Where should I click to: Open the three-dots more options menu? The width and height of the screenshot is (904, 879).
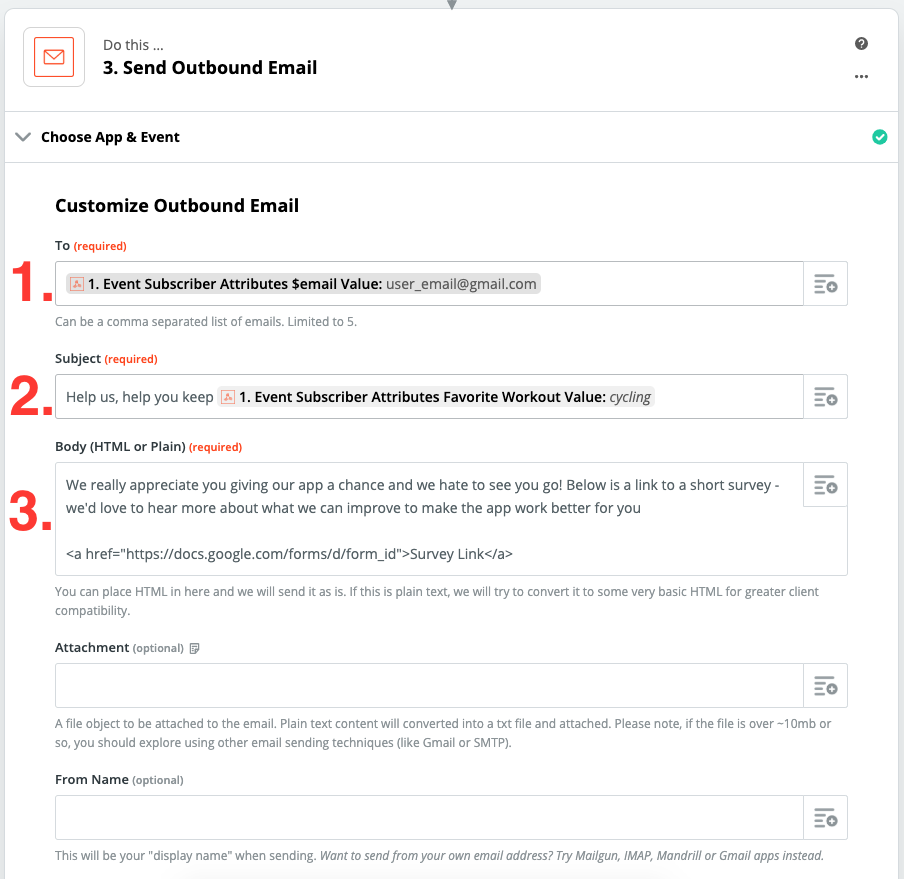[x=861, y=77]
